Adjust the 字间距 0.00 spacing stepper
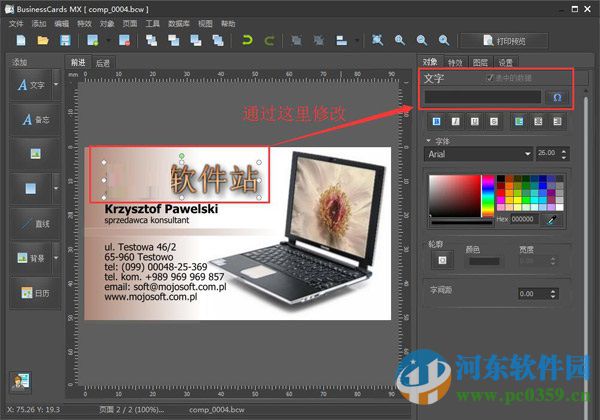 pyautogui.click(x=553, y=294)
